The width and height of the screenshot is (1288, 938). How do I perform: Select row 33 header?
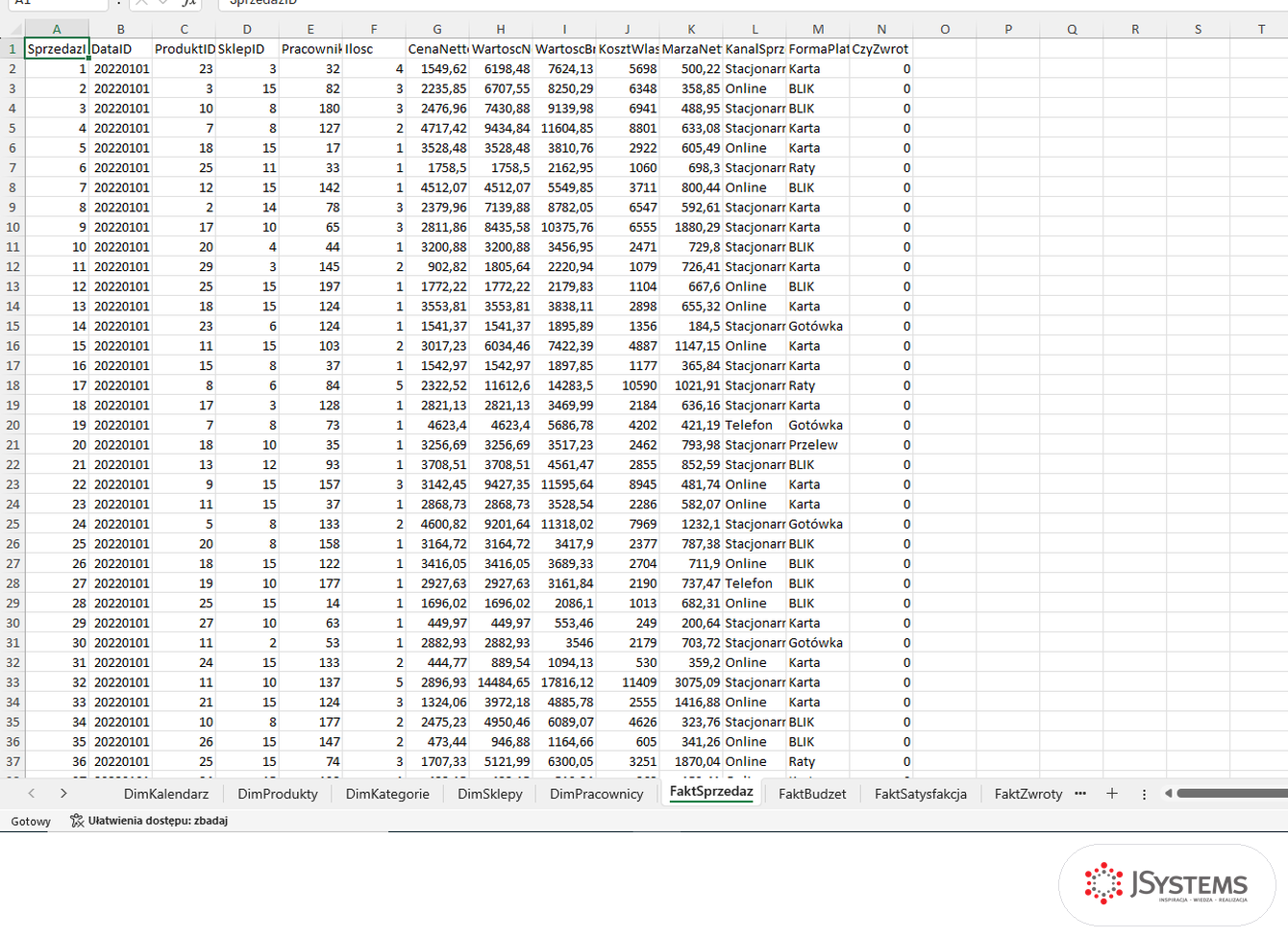click(12, 682)
